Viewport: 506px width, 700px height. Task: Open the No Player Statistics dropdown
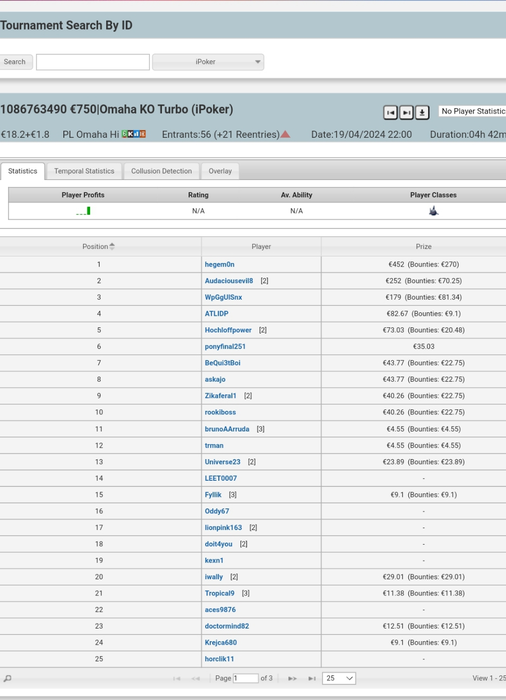click(x=473, y=111)
